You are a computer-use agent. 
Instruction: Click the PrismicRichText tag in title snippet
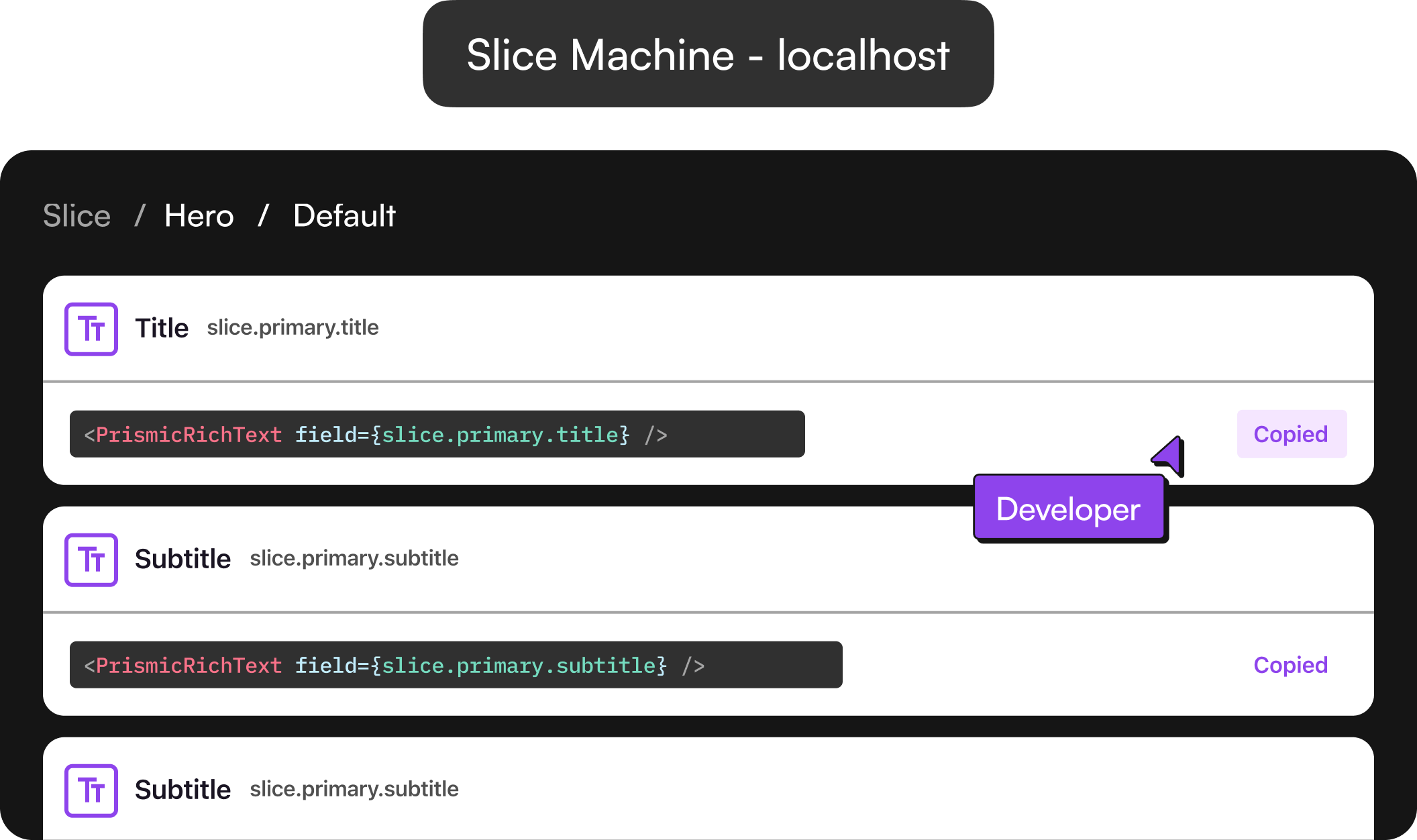coord(189,435)
